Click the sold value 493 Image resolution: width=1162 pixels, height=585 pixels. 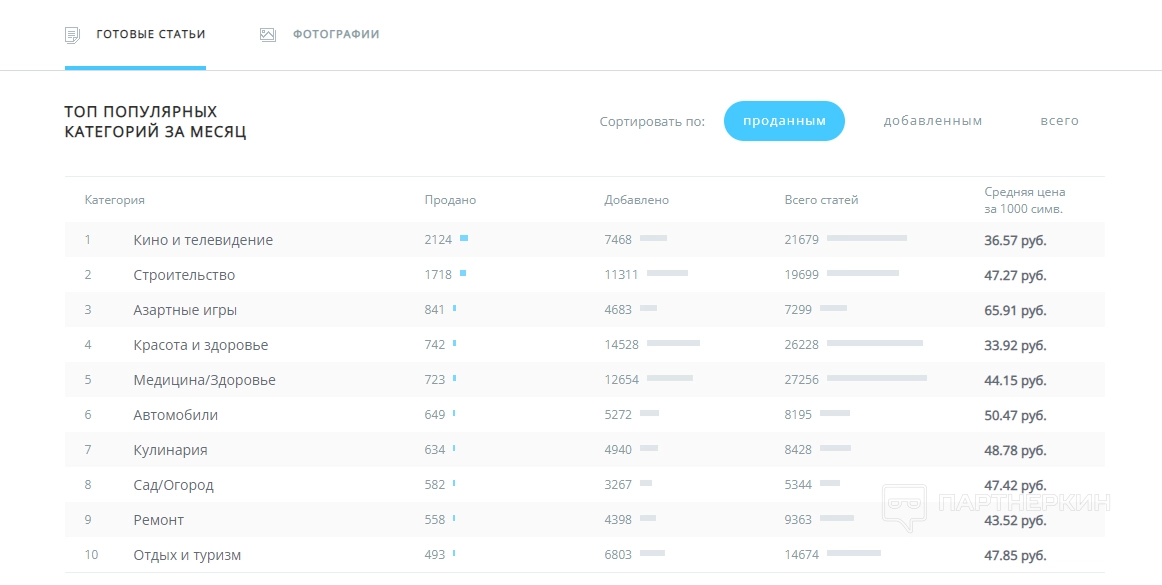[435, 555]
